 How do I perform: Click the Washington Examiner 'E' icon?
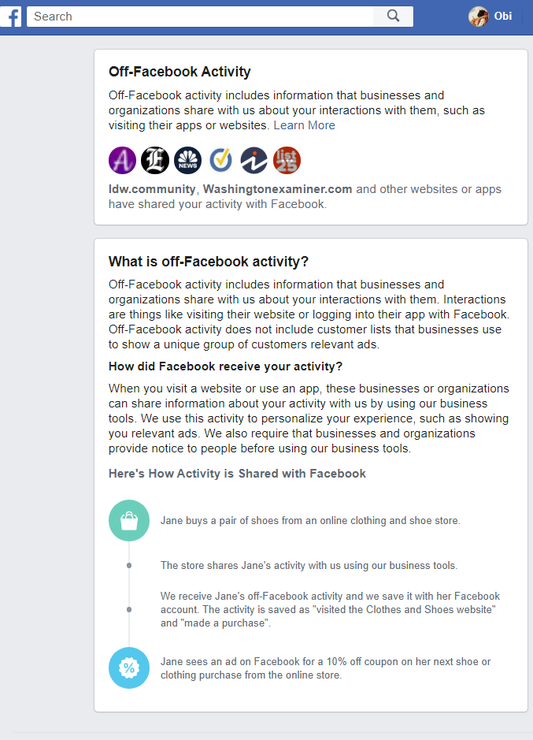coord(155,160)
